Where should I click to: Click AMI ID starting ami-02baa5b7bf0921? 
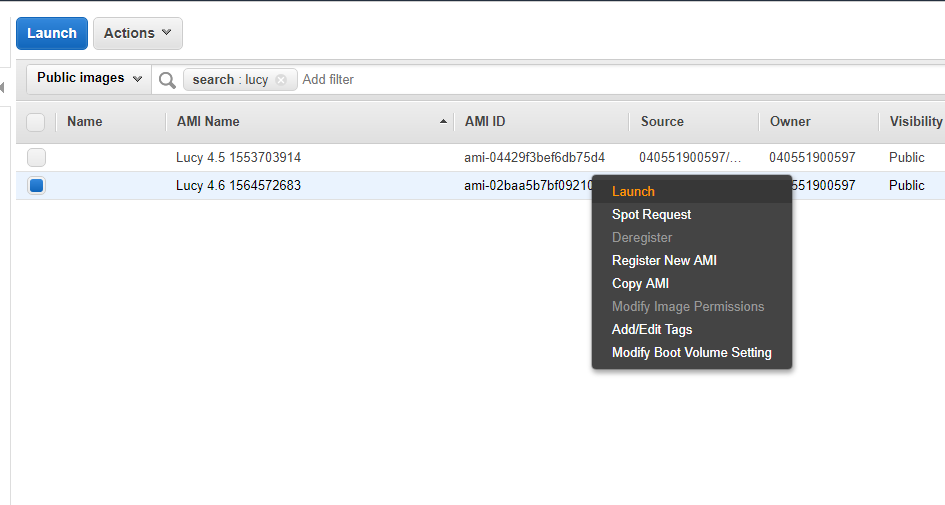(x=528, y=186)
